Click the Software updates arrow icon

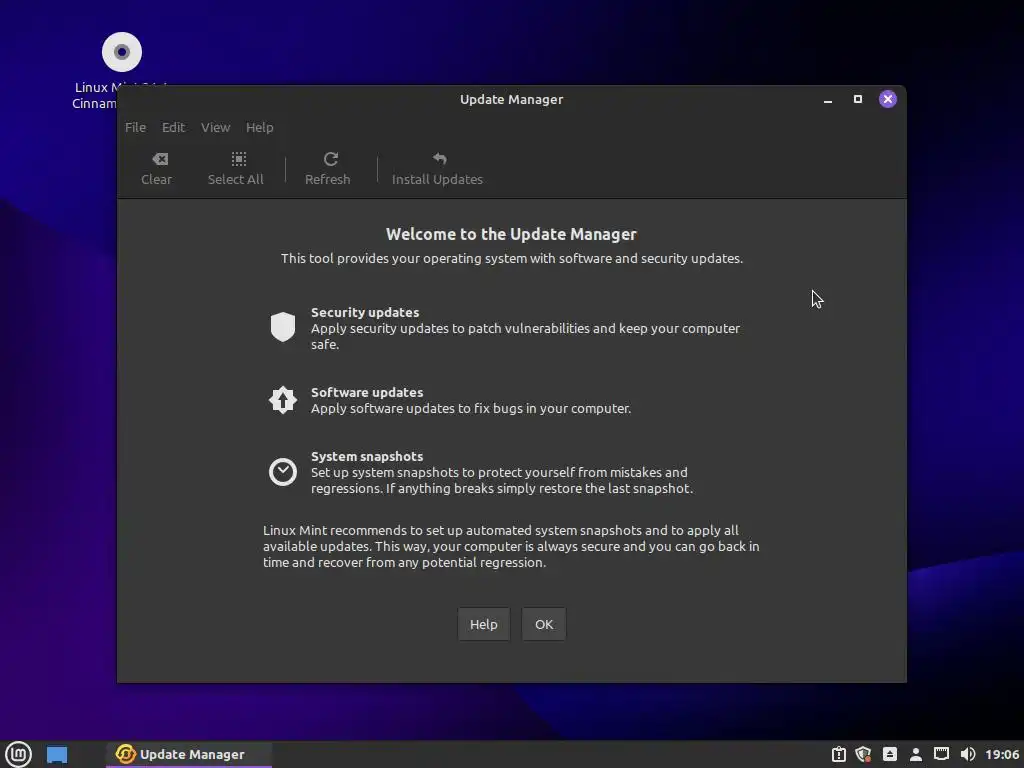pyautogui.click(x=283, y=400)
